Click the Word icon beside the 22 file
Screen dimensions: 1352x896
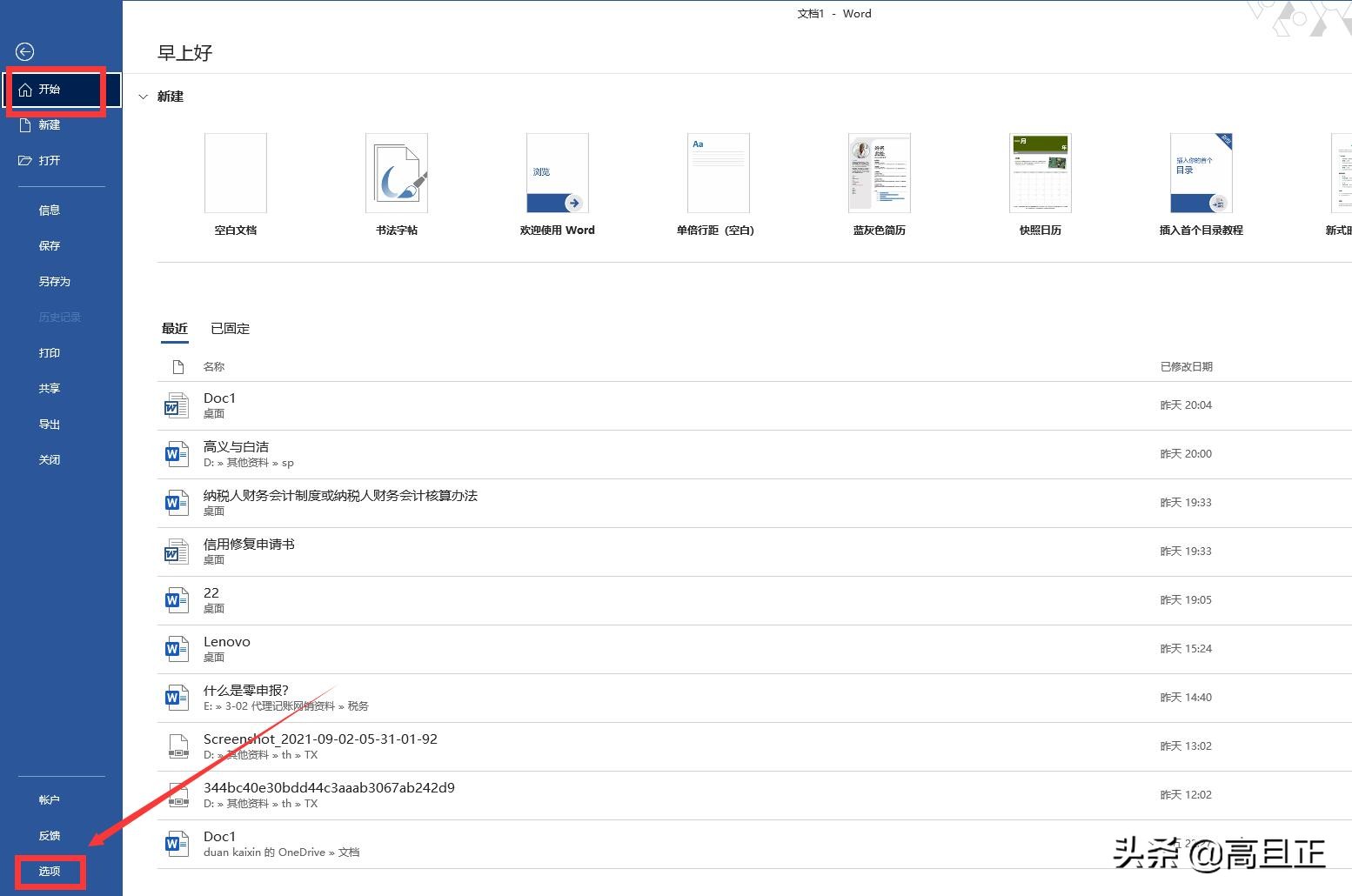click(x=177, y=600)
